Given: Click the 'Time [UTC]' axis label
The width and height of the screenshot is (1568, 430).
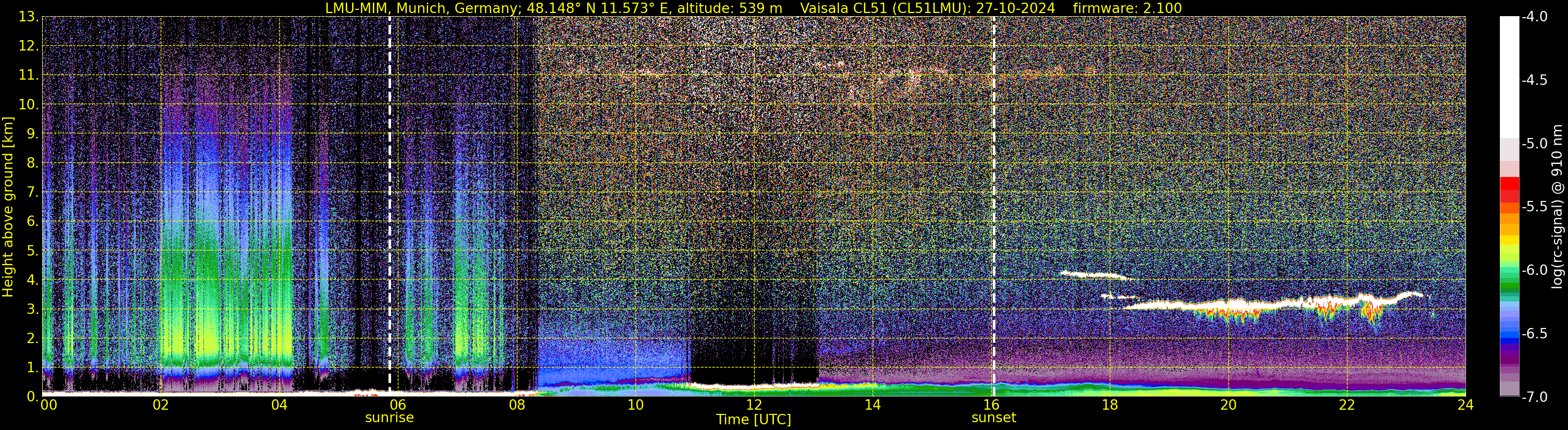Looking at the screenshot, I should (x=754, y=420).
